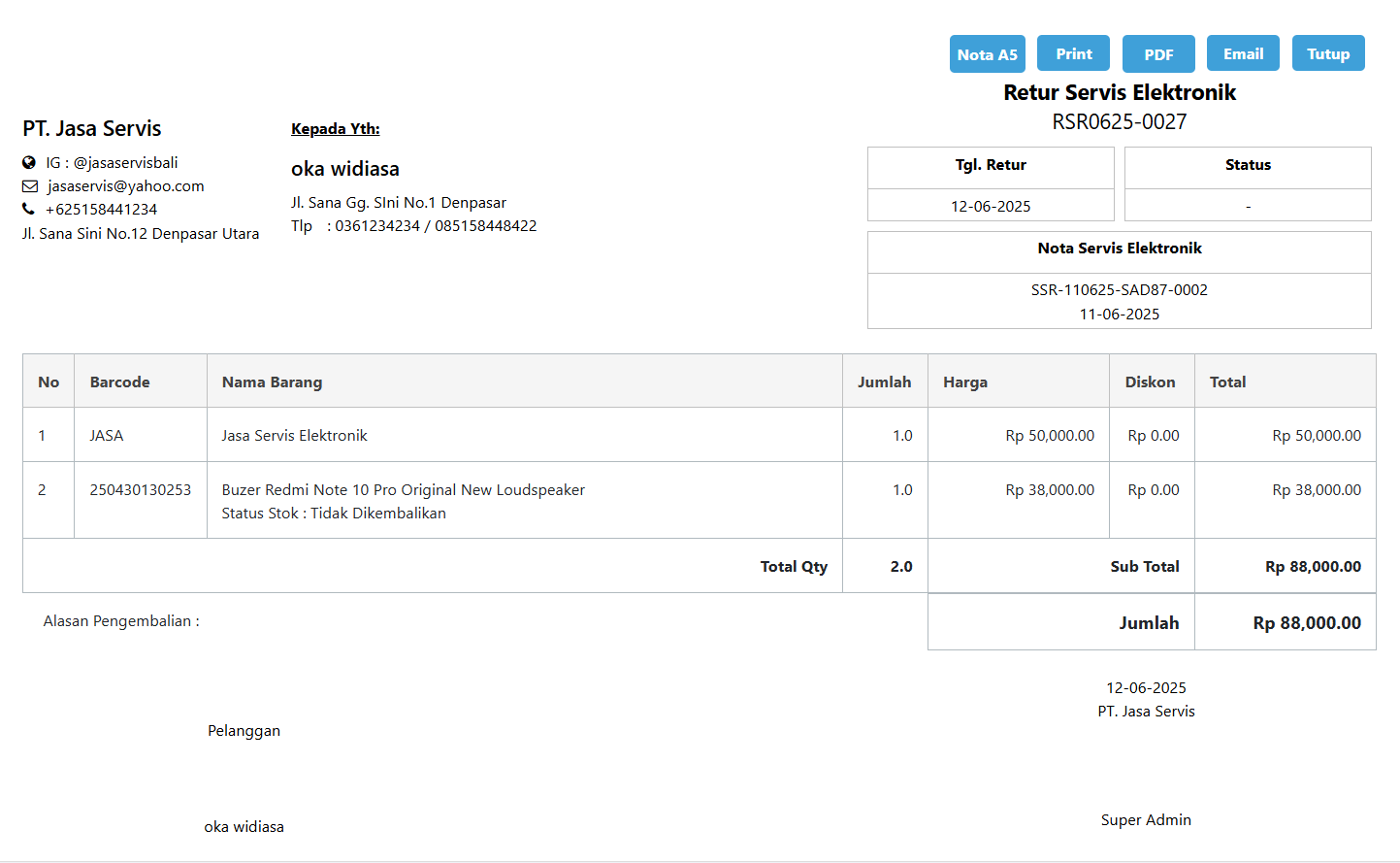Close the receipt with Tutup button
Image resolution: width=1400 pixels, height=863 pixels.
1327,53
